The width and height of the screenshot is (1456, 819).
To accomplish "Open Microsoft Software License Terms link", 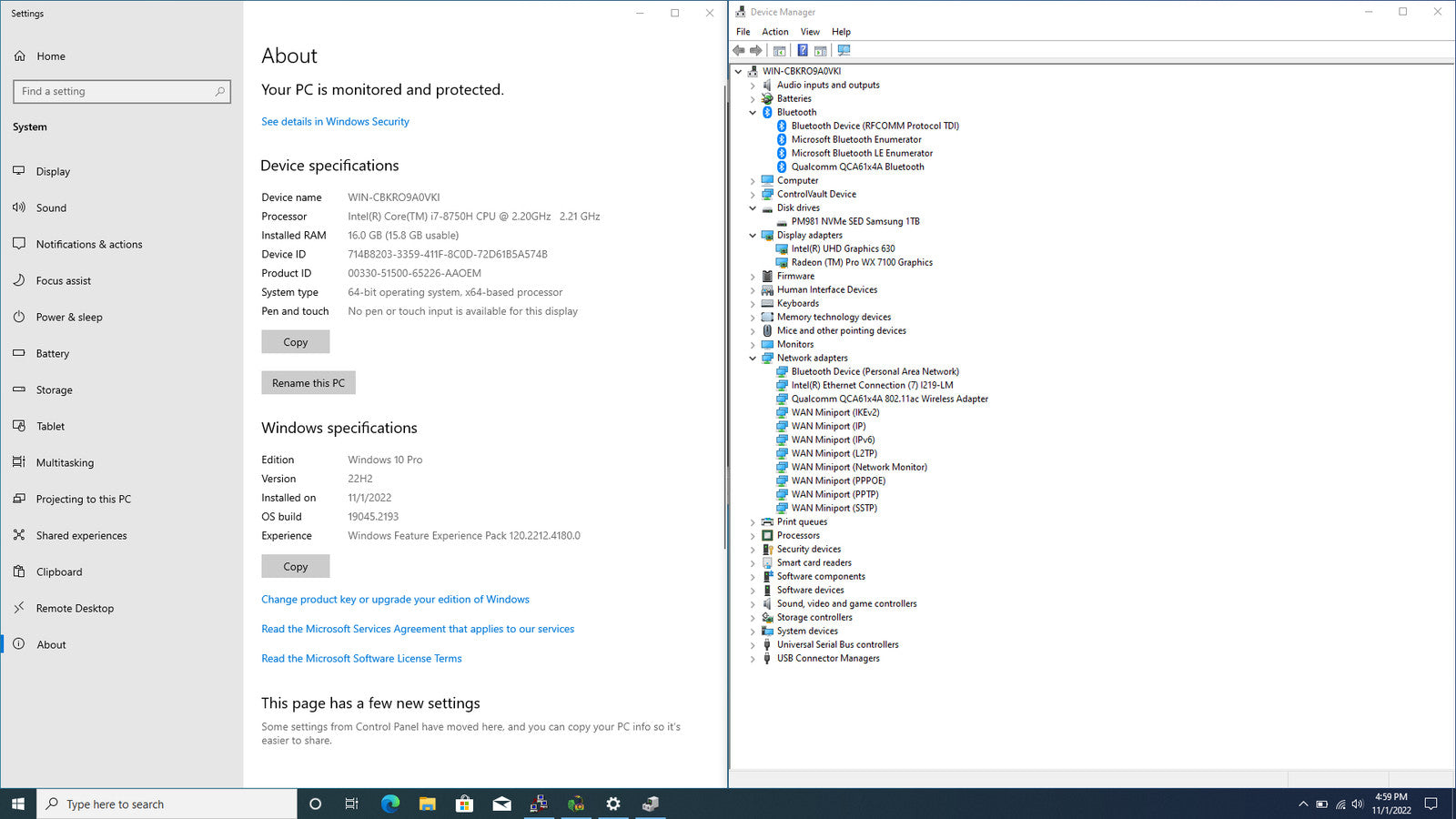I will click(361, 659).
